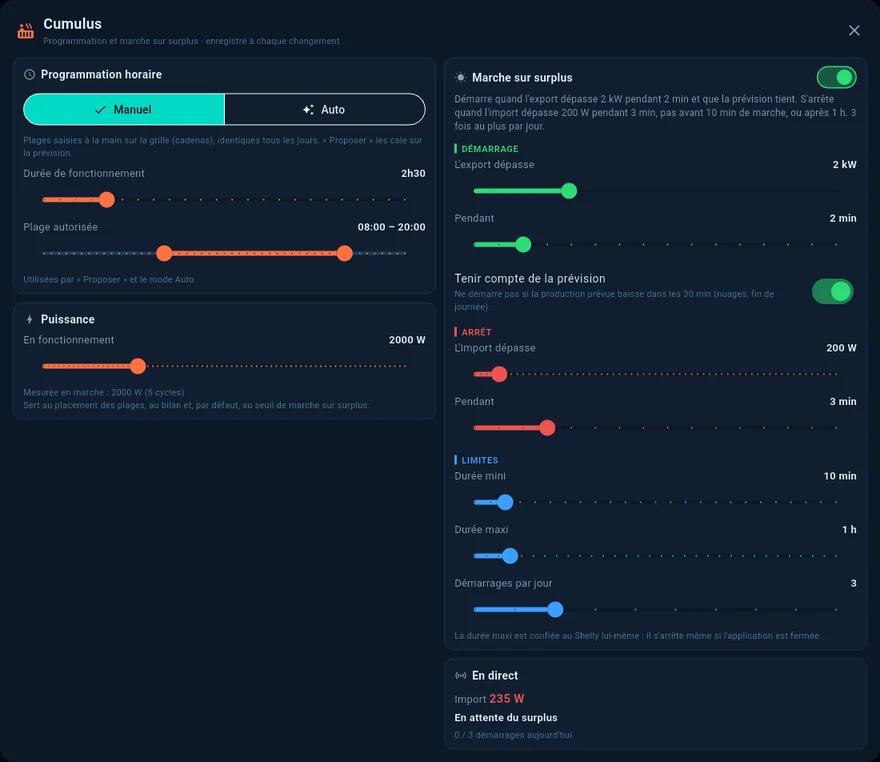
Task: Click the 0 / 3 démarrages aujourd'hui counter
Action: point(513,735)
